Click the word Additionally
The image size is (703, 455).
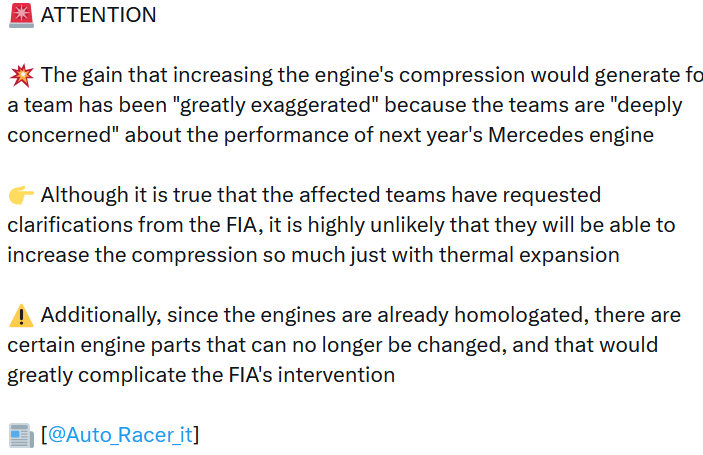[101, 316]
